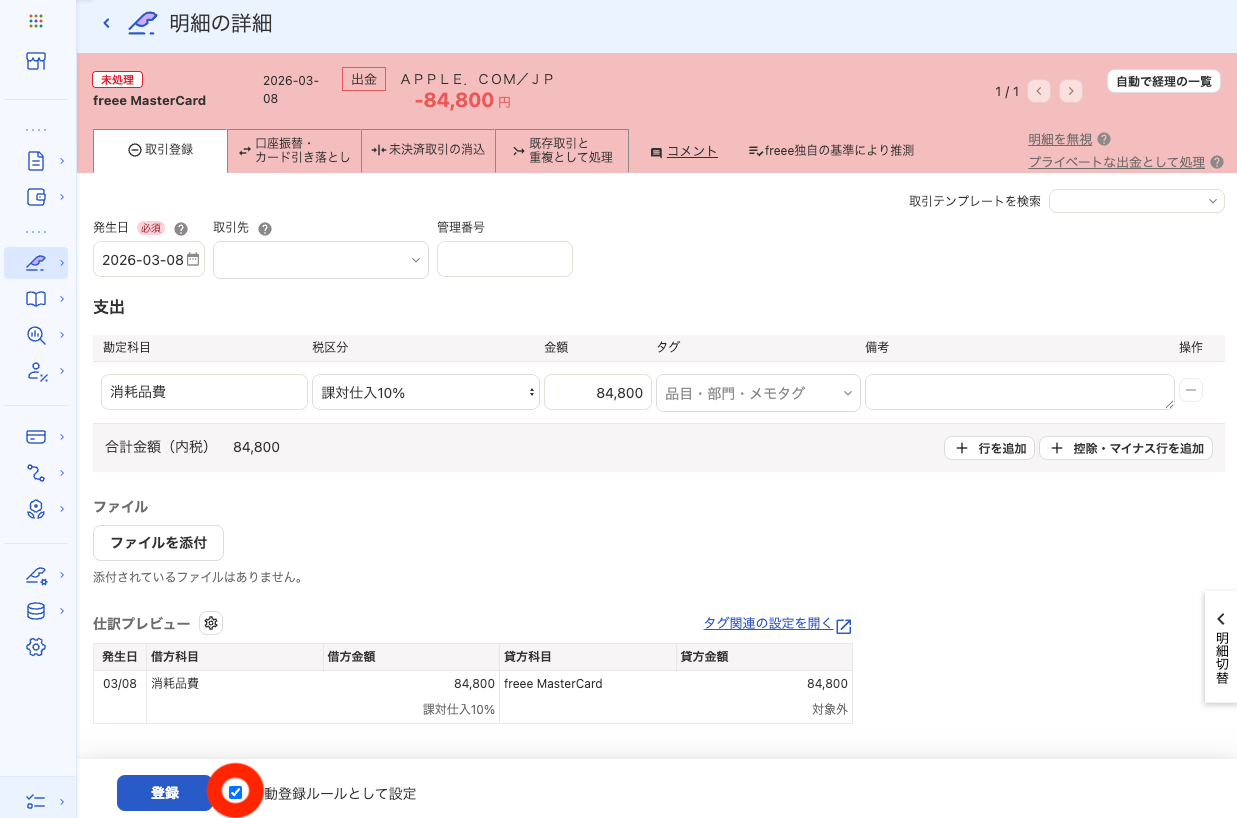
Task: Click ファイルを添付 button
Action: (x=158, y=543)
